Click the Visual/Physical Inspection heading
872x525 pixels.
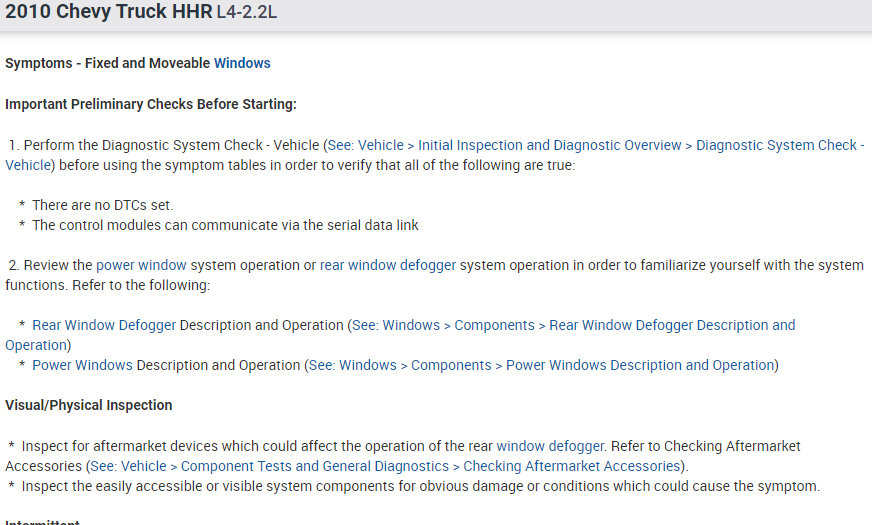(x=89, y=405)
